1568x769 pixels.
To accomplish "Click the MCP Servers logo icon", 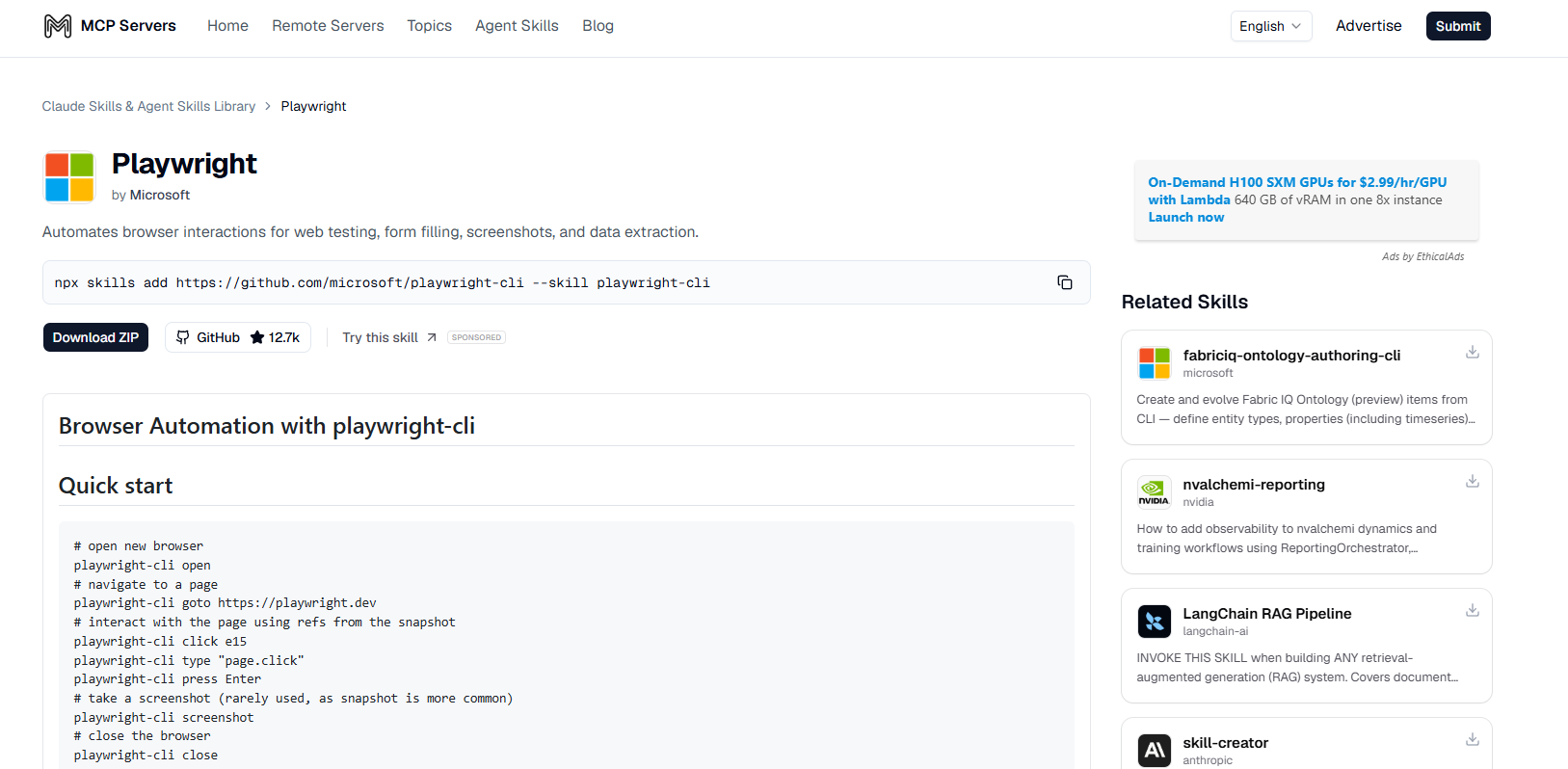I will (x=58, y=26).
